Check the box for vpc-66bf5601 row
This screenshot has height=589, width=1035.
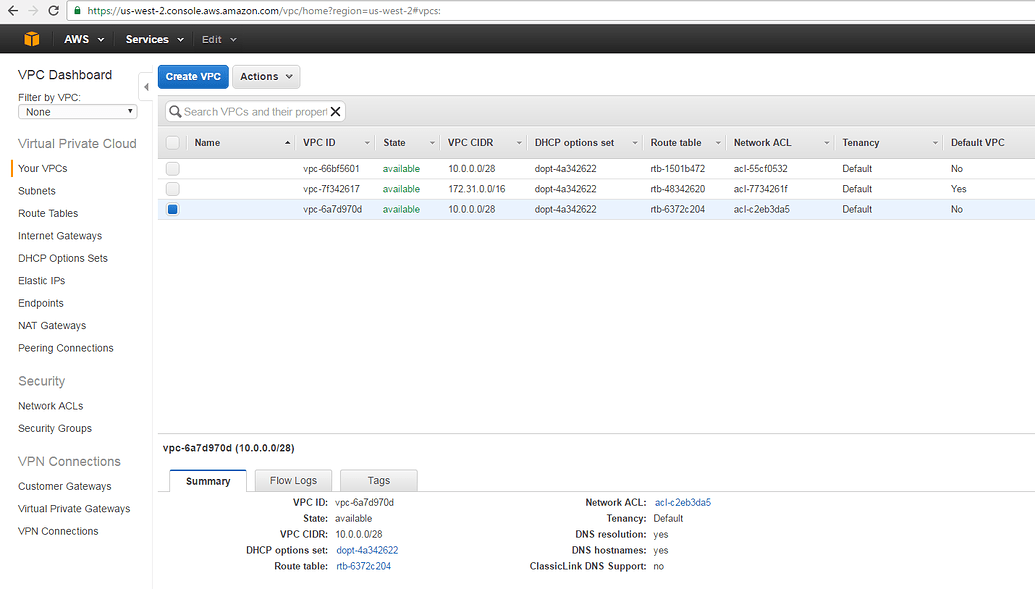172,168
